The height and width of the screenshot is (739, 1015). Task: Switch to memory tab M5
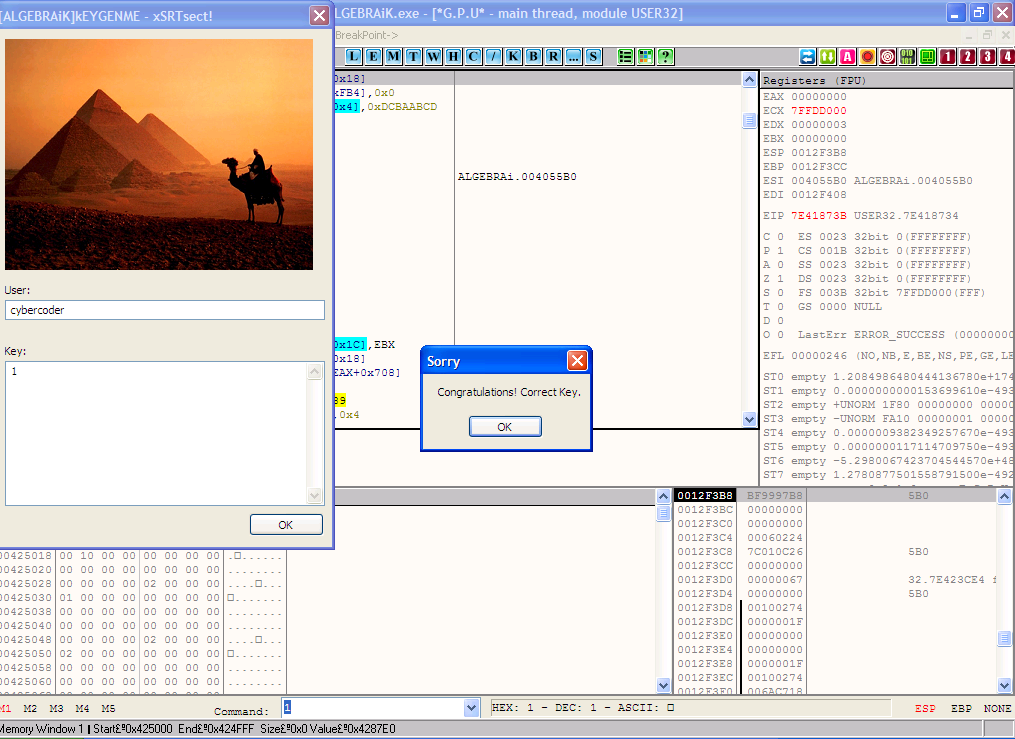click(x=108, y=708)
